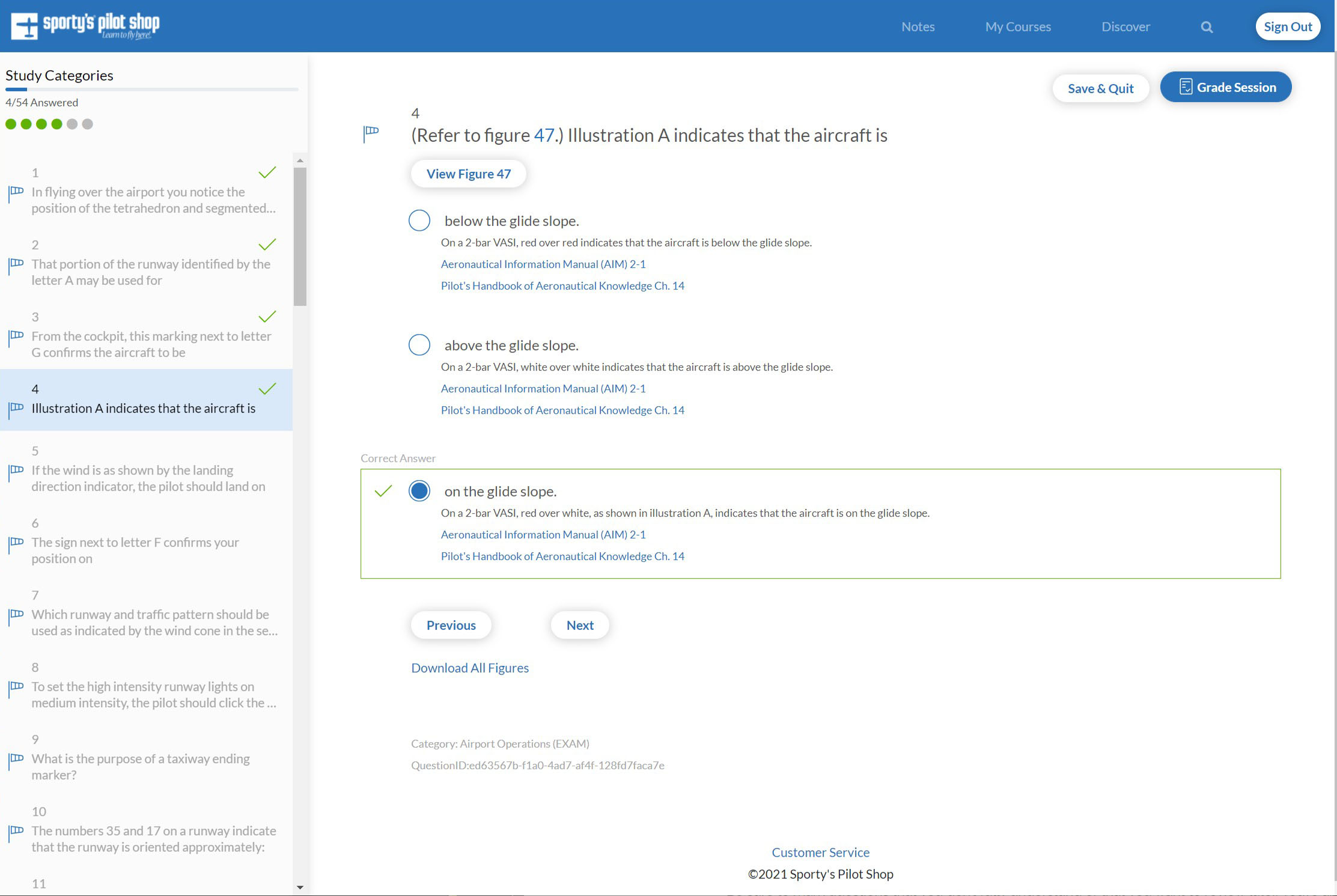Viewport: 1337px width, 896px height.
Task: Open the Notes menu item
Action: (x=918, y=27)
